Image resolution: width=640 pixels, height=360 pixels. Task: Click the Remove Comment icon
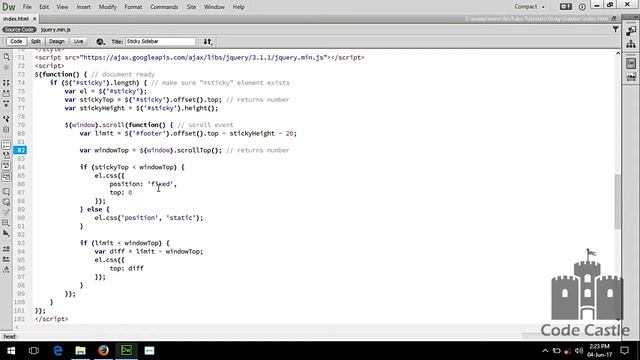pos(6,202)
